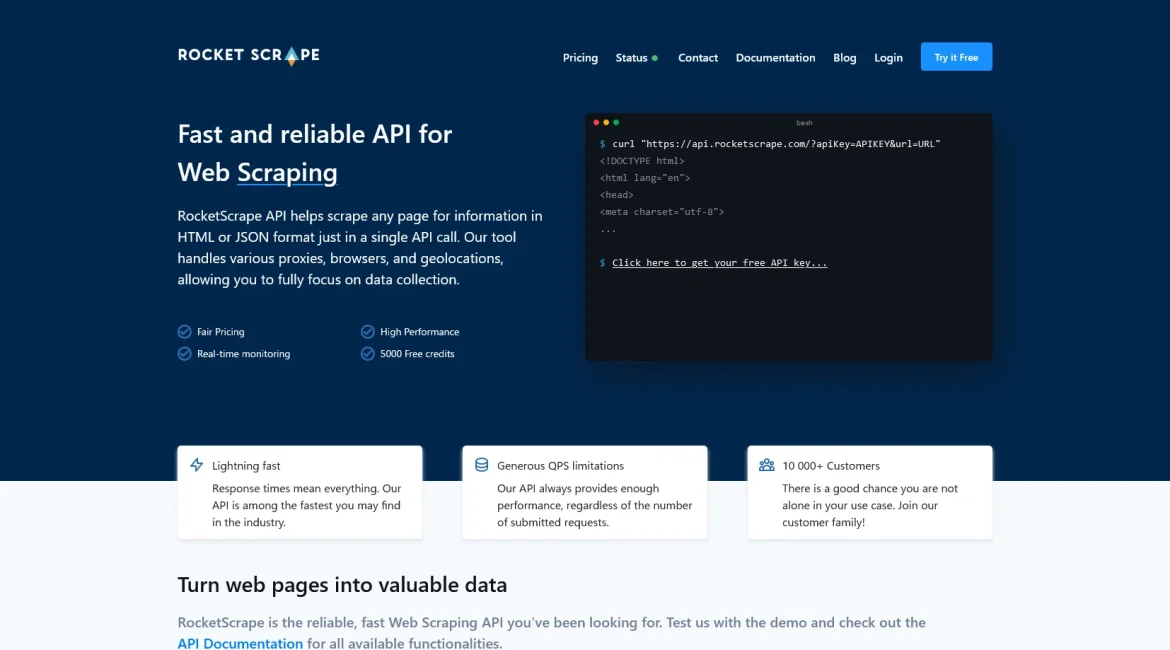
Task: Click the Rocket Scrape logo
Action: pos(248,56)
